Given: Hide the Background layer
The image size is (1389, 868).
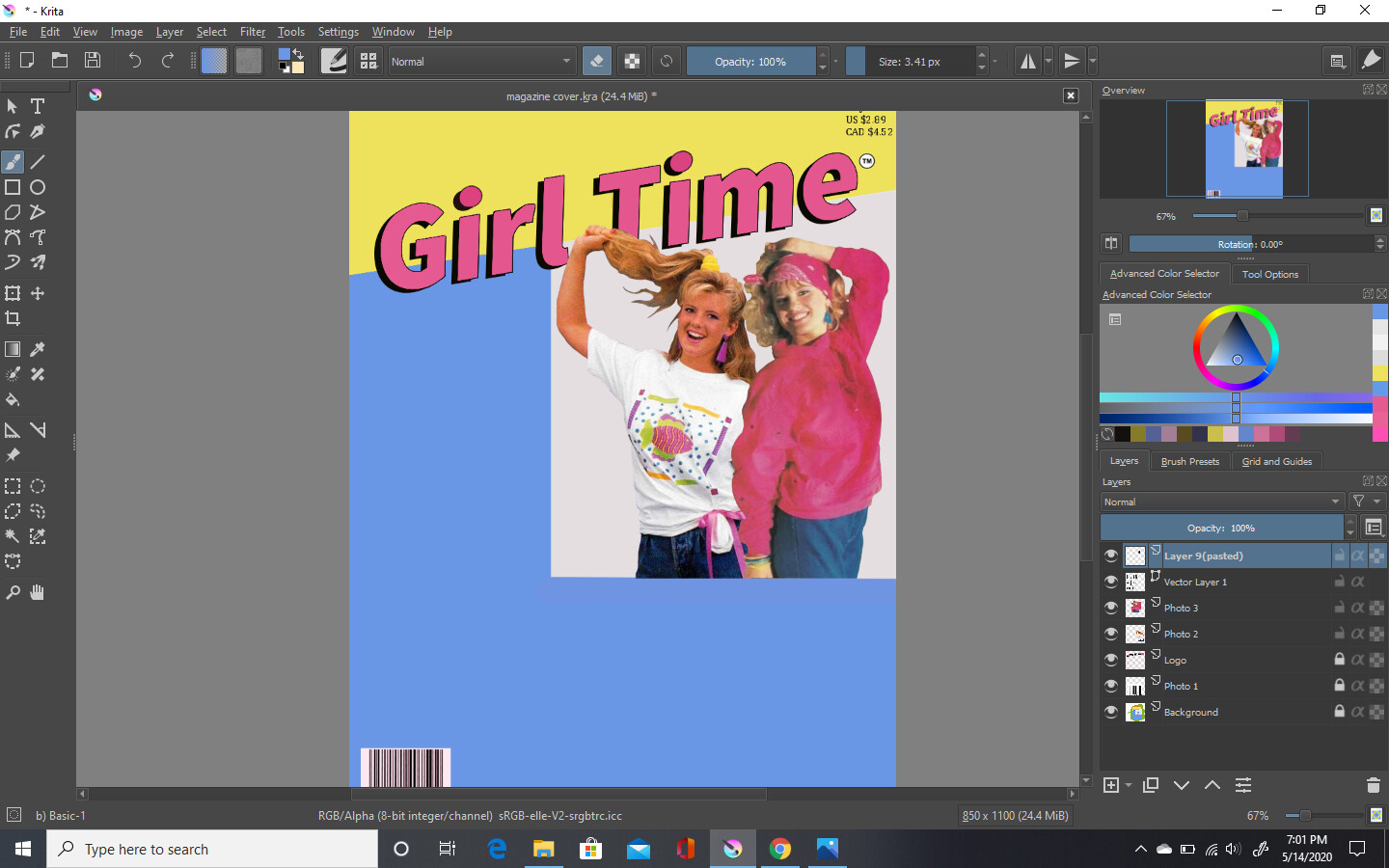Looking at the screenshot, I should 1111,712.
